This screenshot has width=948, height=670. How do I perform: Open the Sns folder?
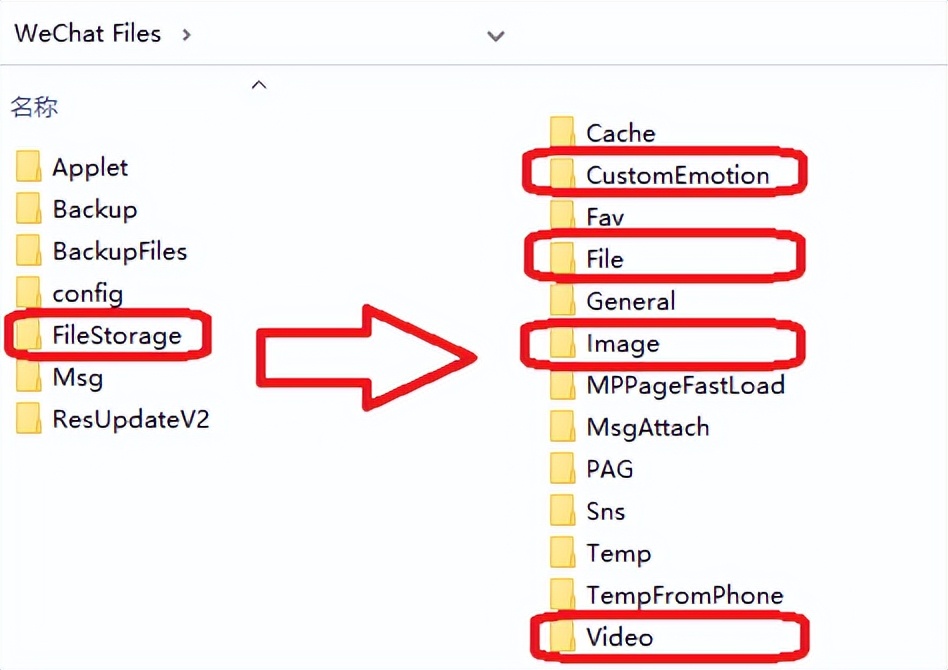605,511
